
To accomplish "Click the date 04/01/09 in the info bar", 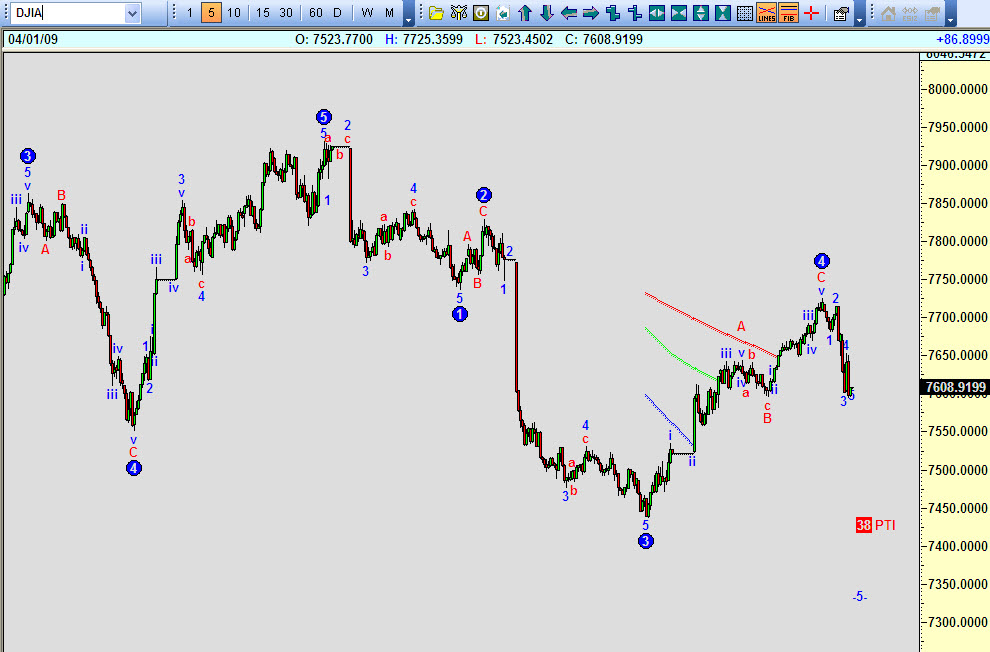I will (x=33, y=39).
